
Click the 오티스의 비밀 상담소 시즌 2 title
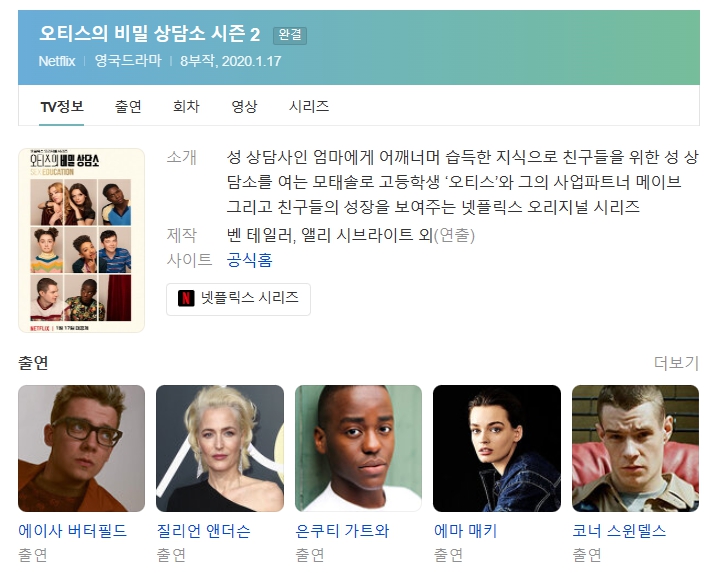[150, 34]
